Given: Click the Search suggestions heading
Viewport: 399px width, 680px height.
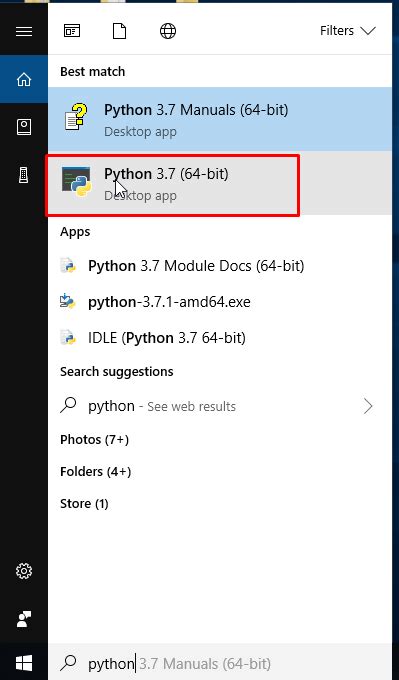Looking at the screenshot, I should point(117,372).
